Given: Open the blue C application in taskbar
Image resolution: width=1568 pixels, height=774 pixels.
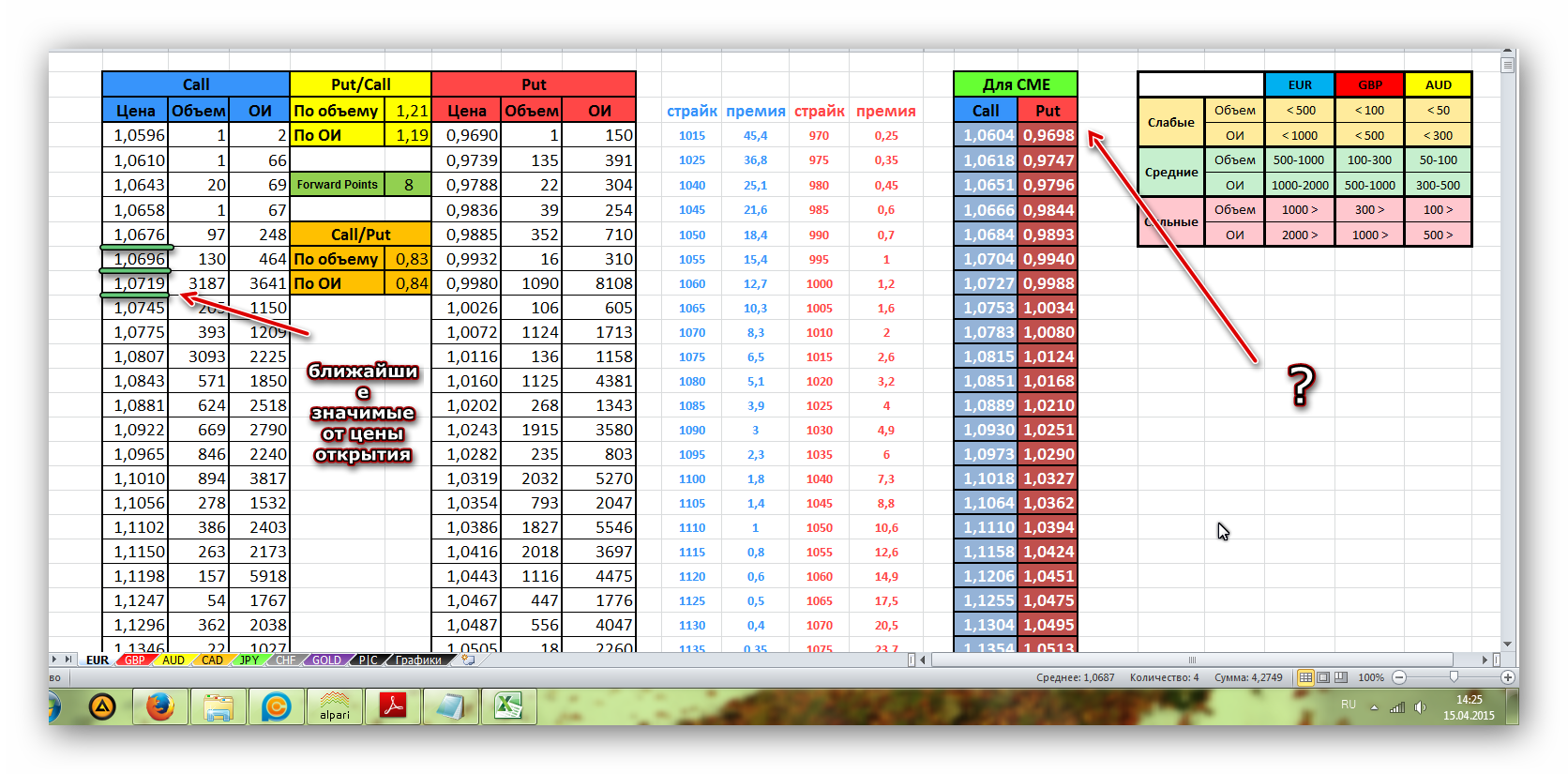Looking at the screenshot, I should pos(277,706).
